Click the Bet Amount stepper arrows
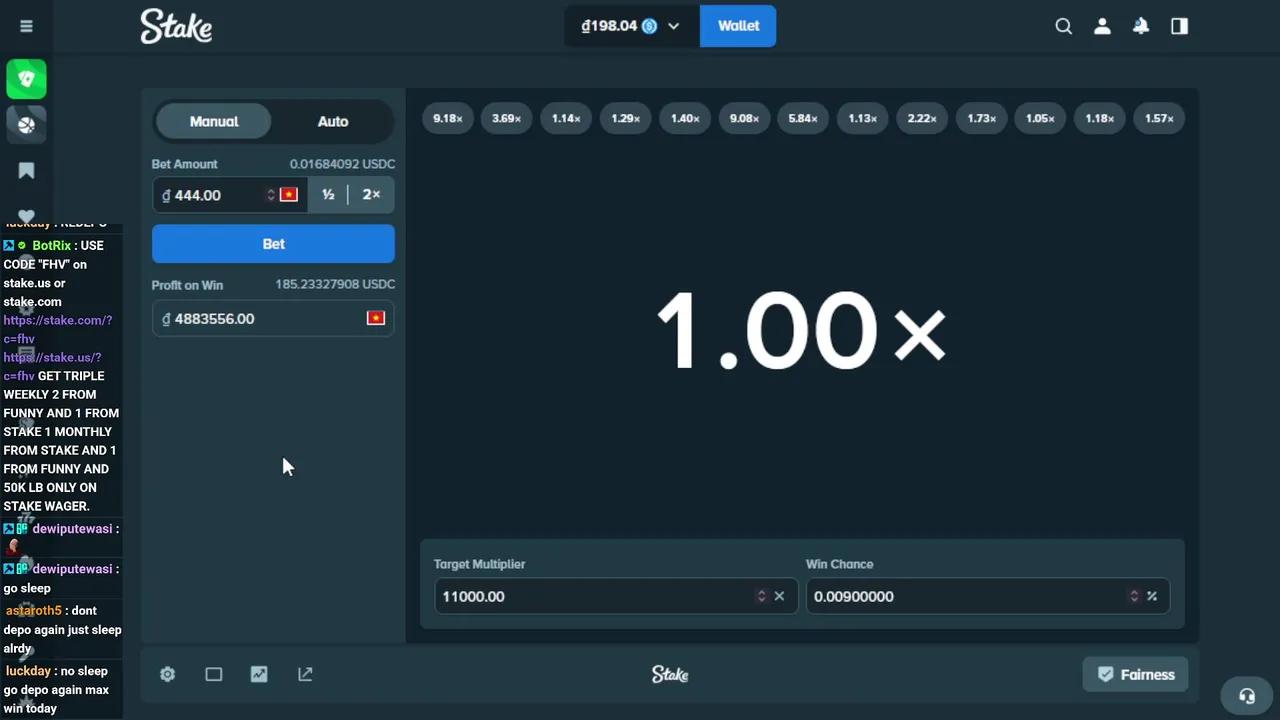This screenshot has width=1280, height=720. coord(270,195)
